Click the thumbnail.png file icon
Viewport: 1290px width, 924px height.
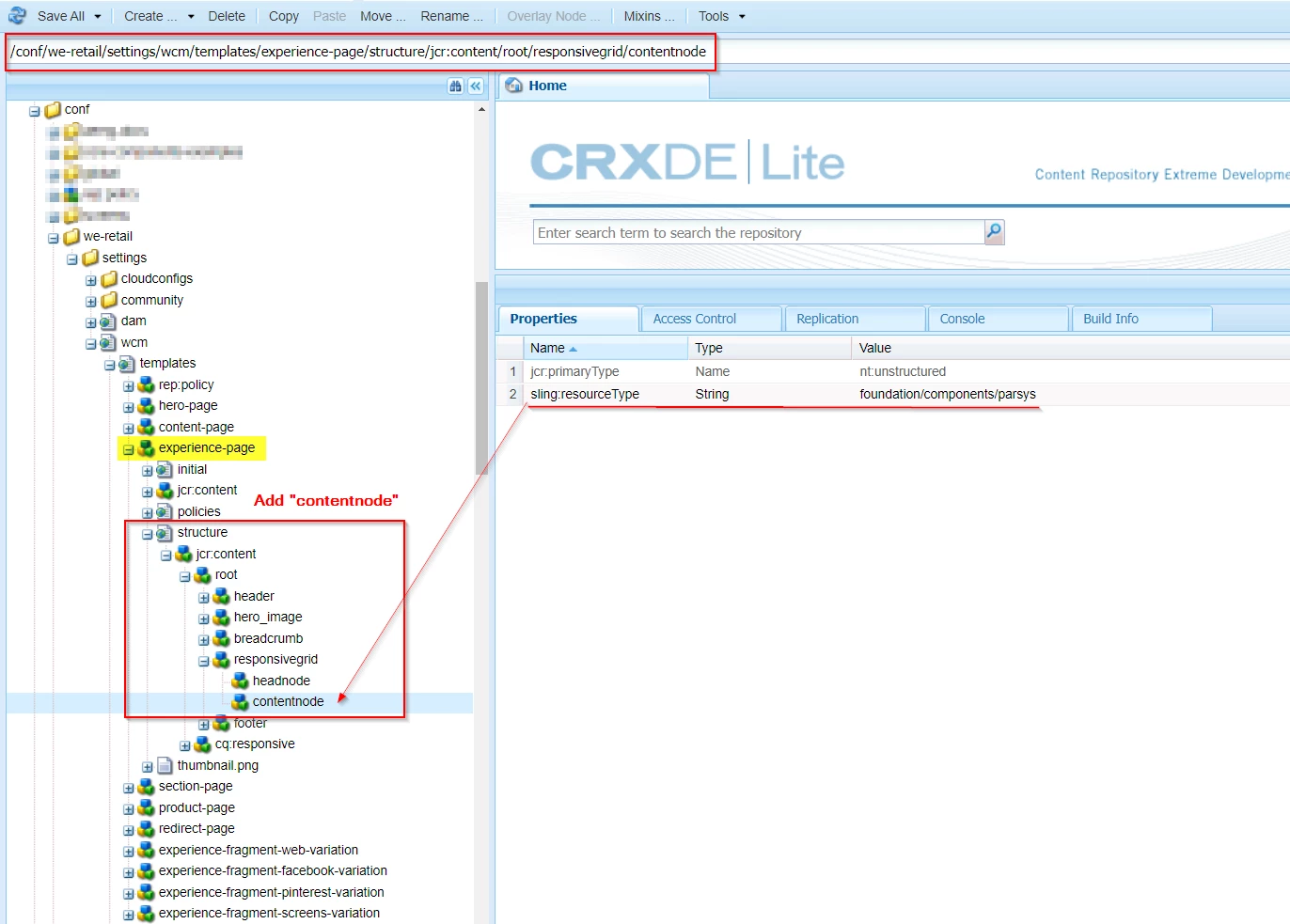(165, 765)
